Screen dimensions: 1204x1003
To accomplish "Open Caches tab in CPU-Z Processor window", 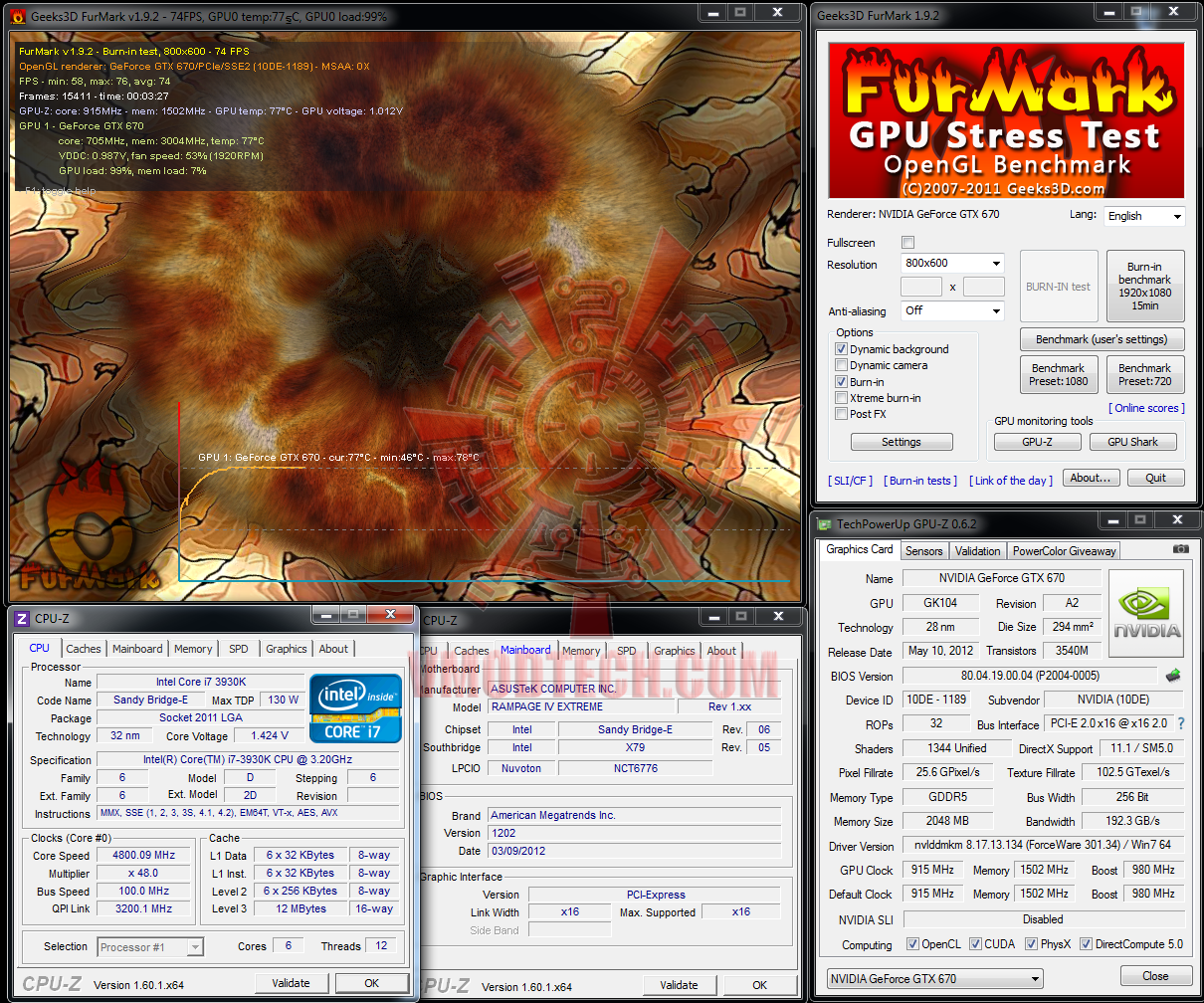I will tap(84, 649).
